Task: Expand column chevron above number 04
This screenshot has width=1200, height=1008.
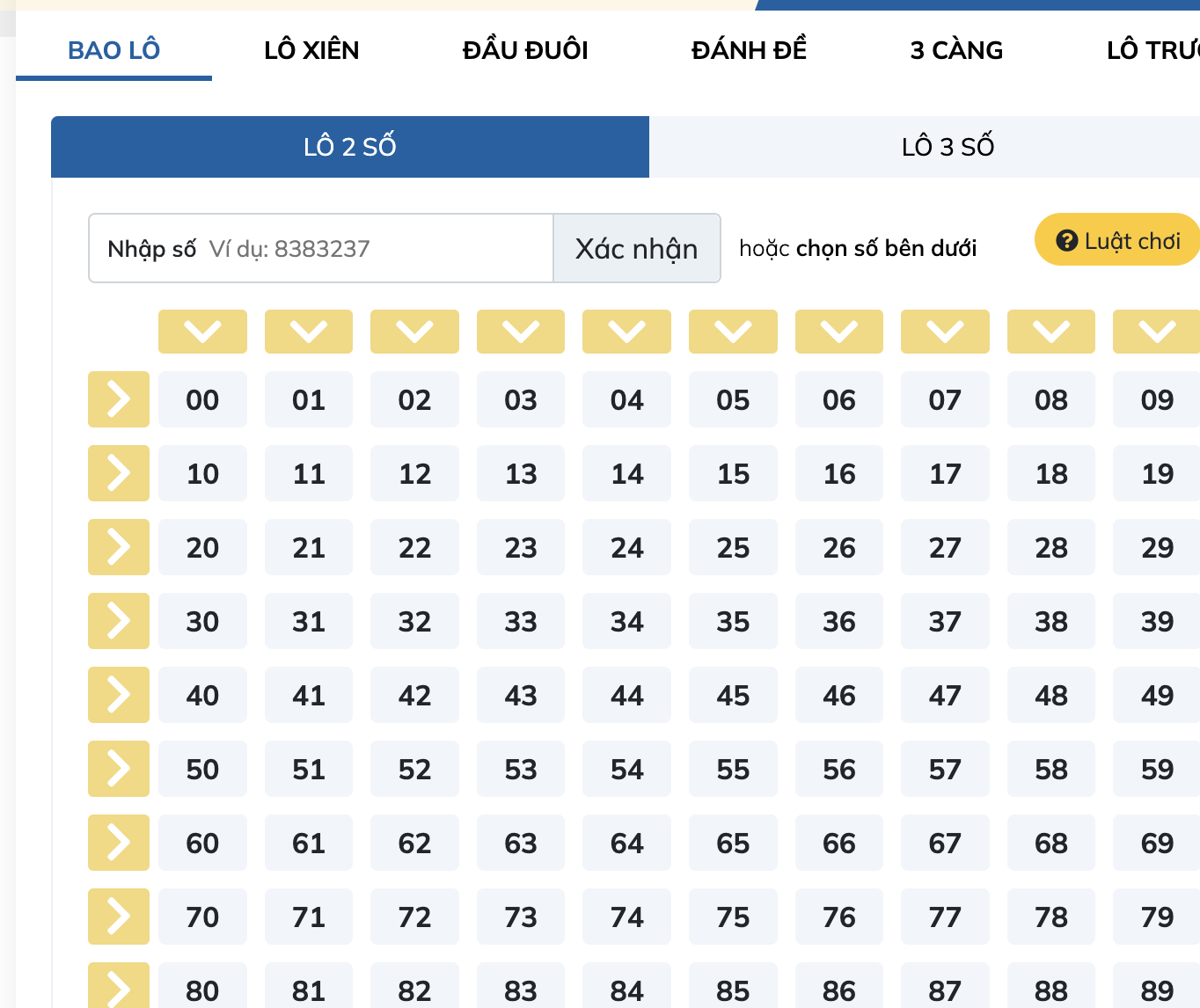Action: tap(626, 332)
